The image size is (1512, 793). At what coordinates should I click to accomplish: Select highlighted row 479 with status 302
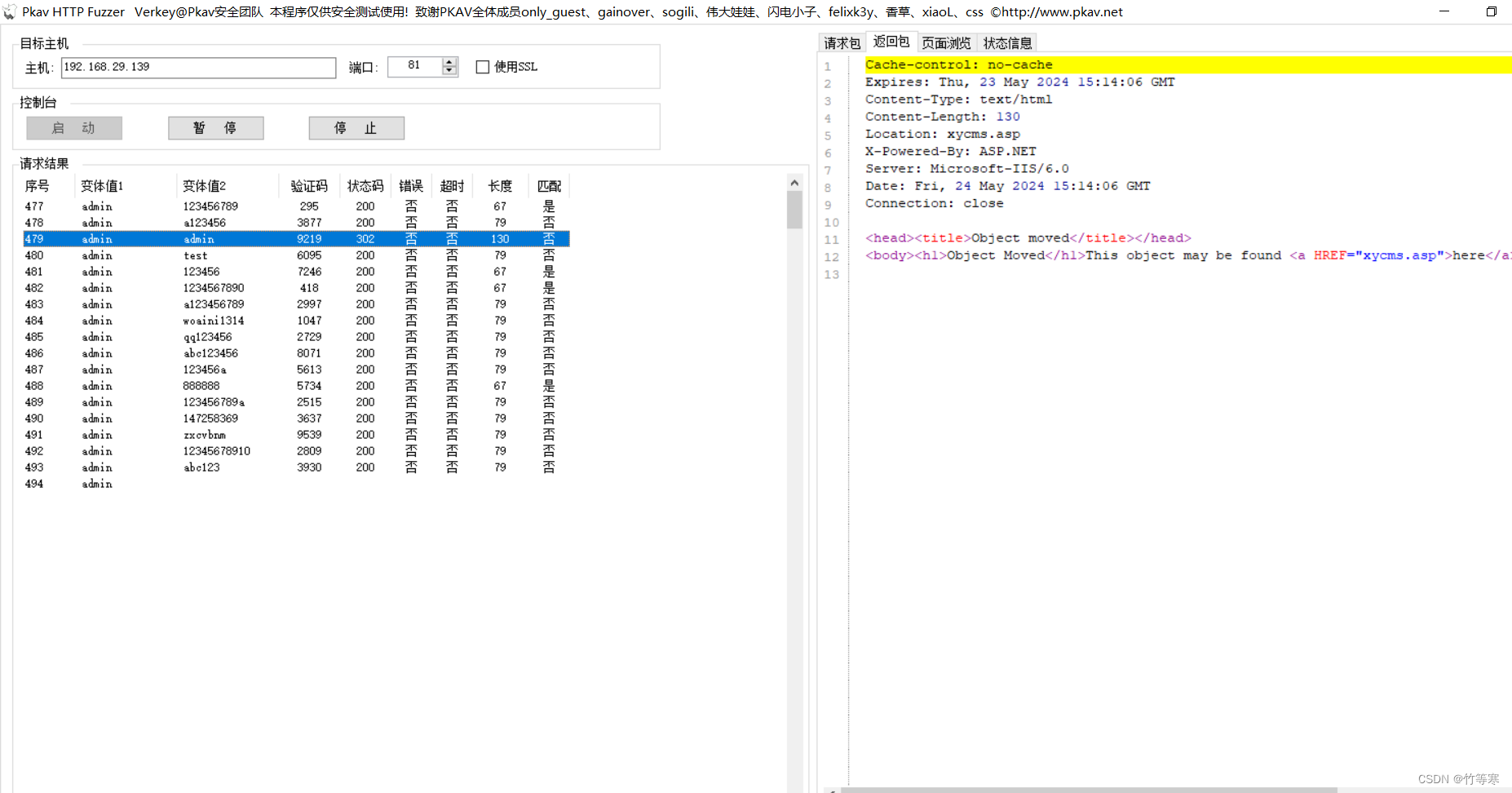coord(296,239)
